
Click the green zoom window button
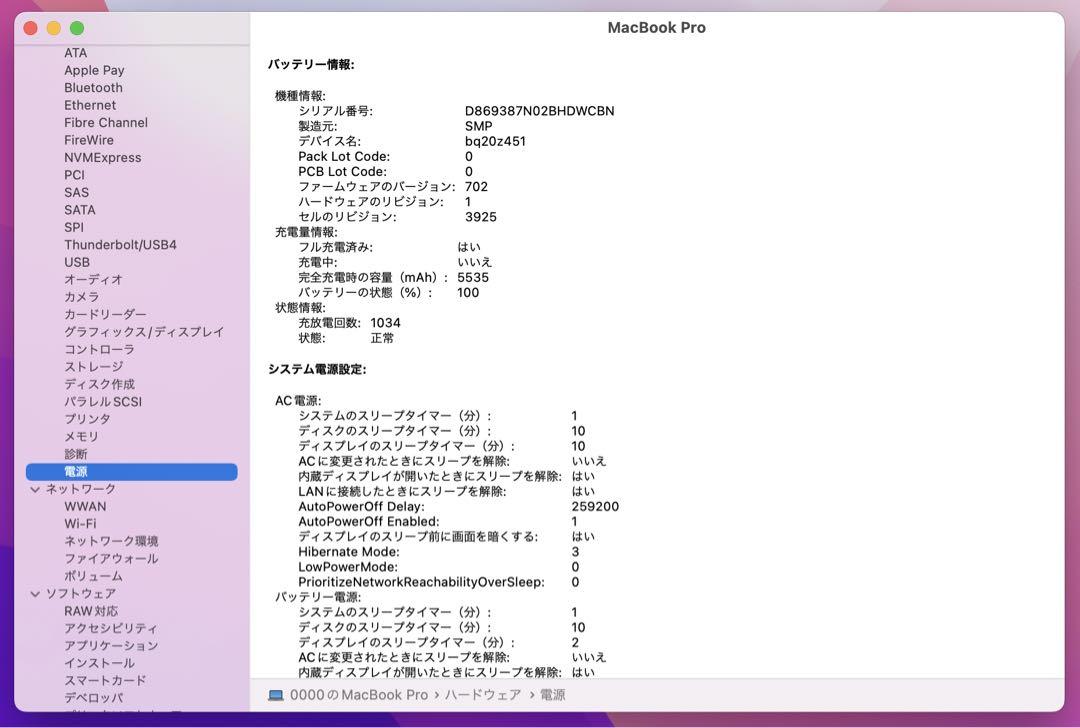pyautogui.click(x=77, y=28)
